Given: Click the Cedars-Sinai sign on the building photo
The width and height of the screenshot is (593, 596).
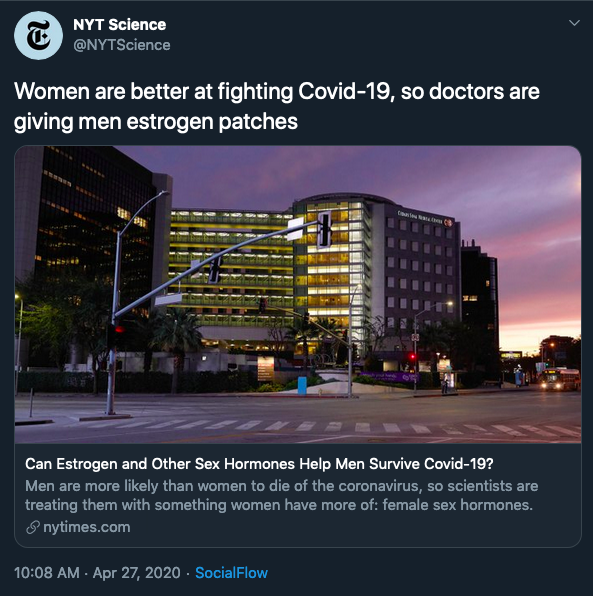Looking at the screenshot, I should 425,219.
